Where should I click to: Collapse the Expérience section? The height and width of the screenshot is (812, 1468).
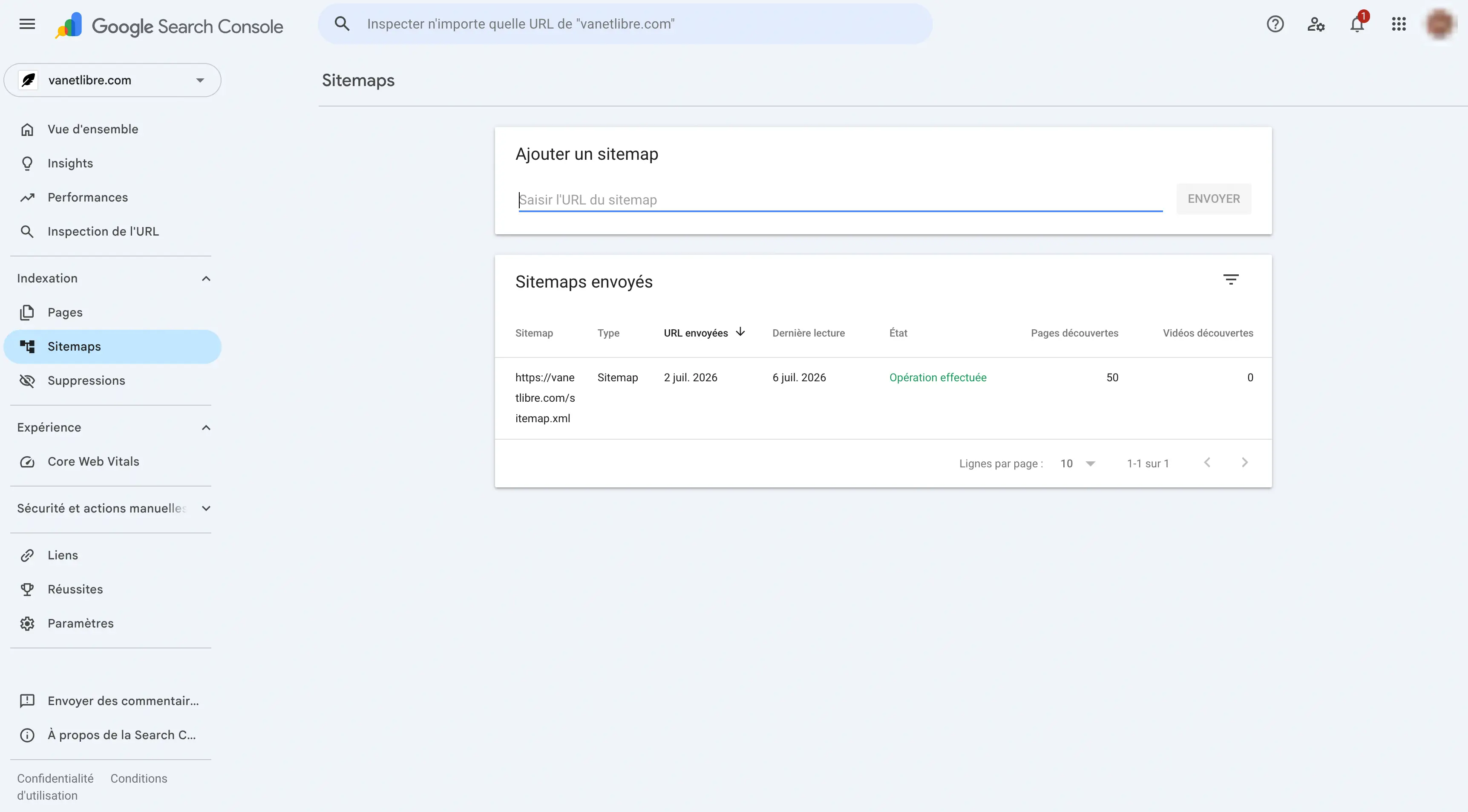click(x=206, y=428)
